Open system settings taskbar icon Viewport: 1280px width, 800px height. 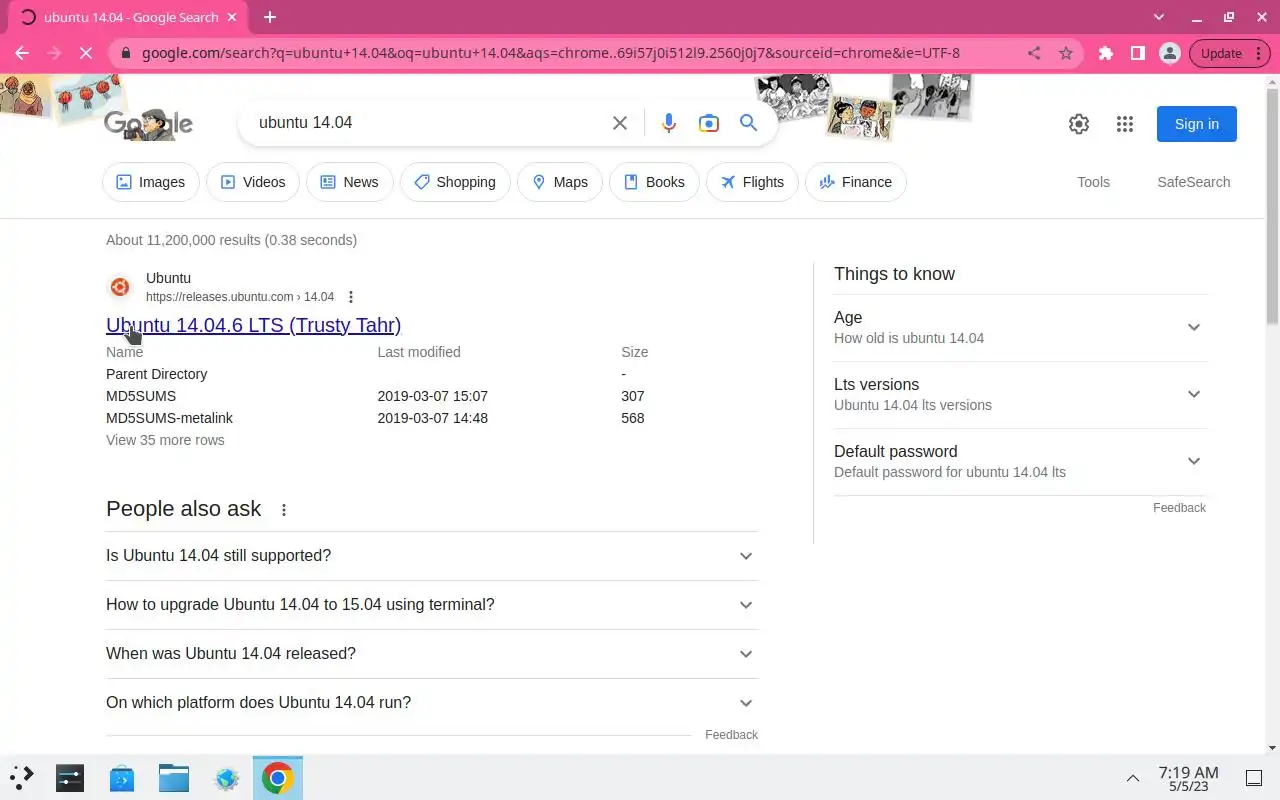tap(70, 777)
